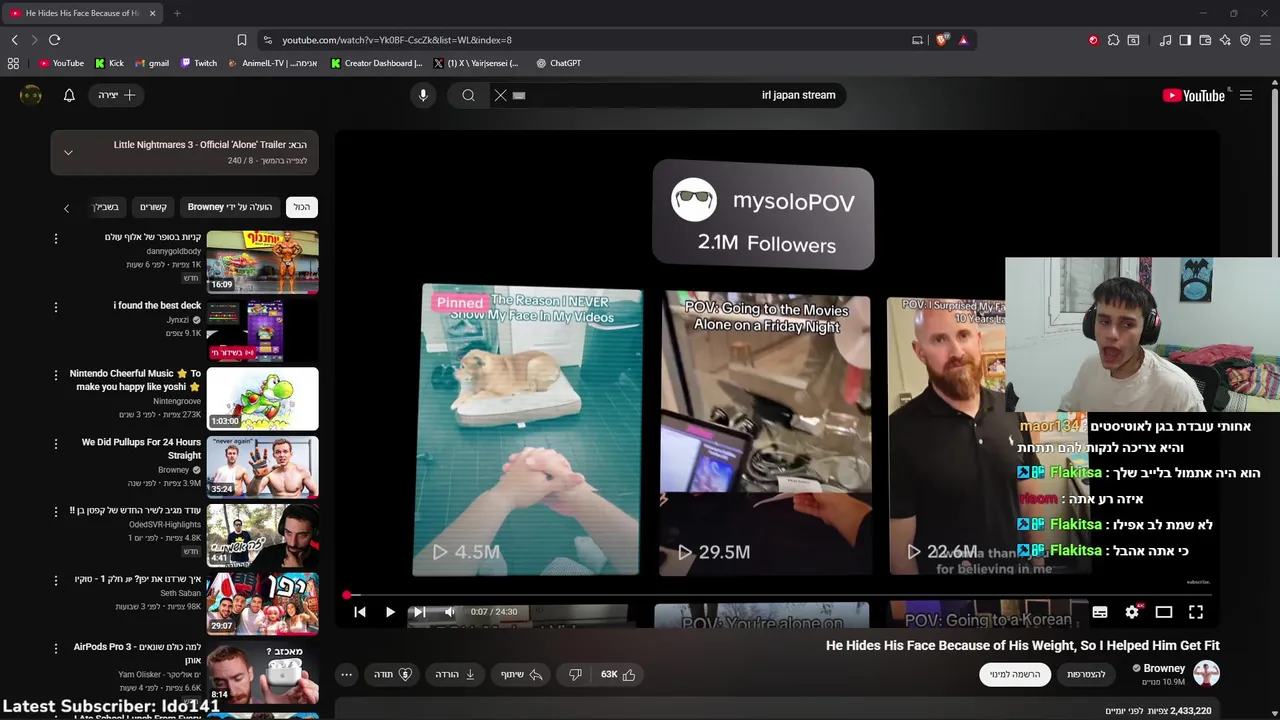Open the Brave Shields lion icon
Viewport: 1280px width, 720px height.
(x=942, y=40)
